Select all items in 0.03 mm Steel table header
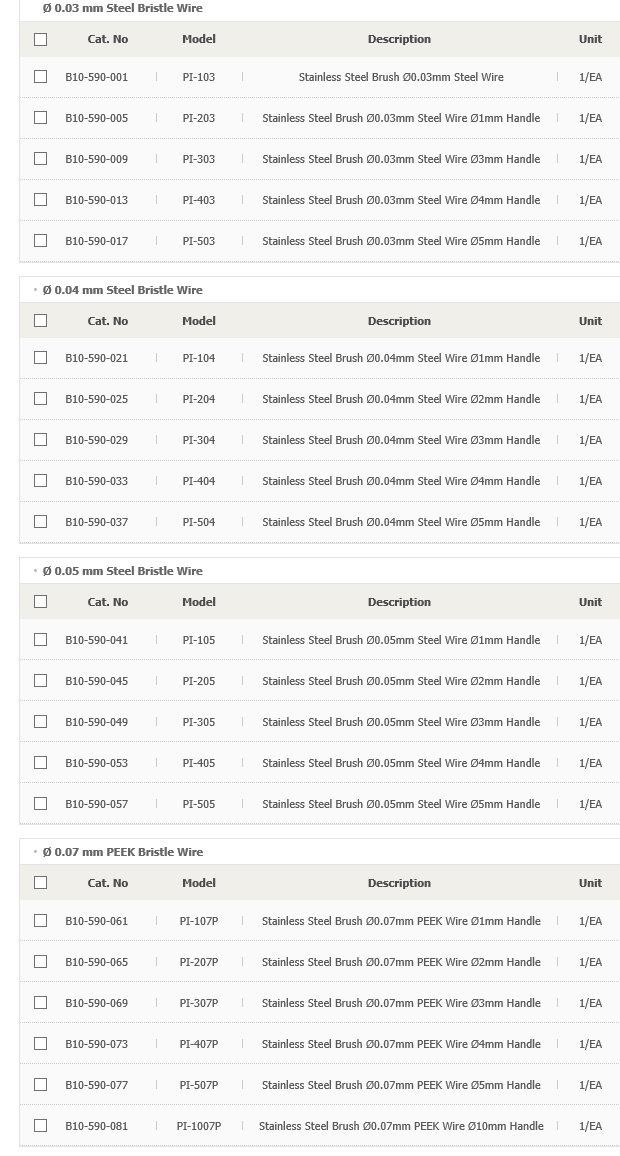 click(x=41, y=39)
